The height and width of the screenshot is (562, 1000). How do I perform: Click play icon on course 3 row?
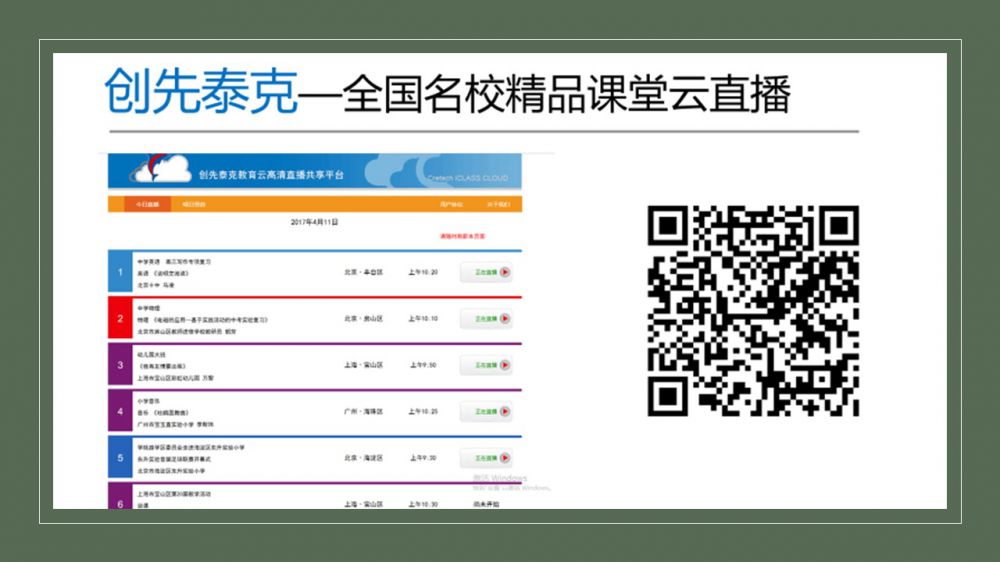tap(504, 365)
